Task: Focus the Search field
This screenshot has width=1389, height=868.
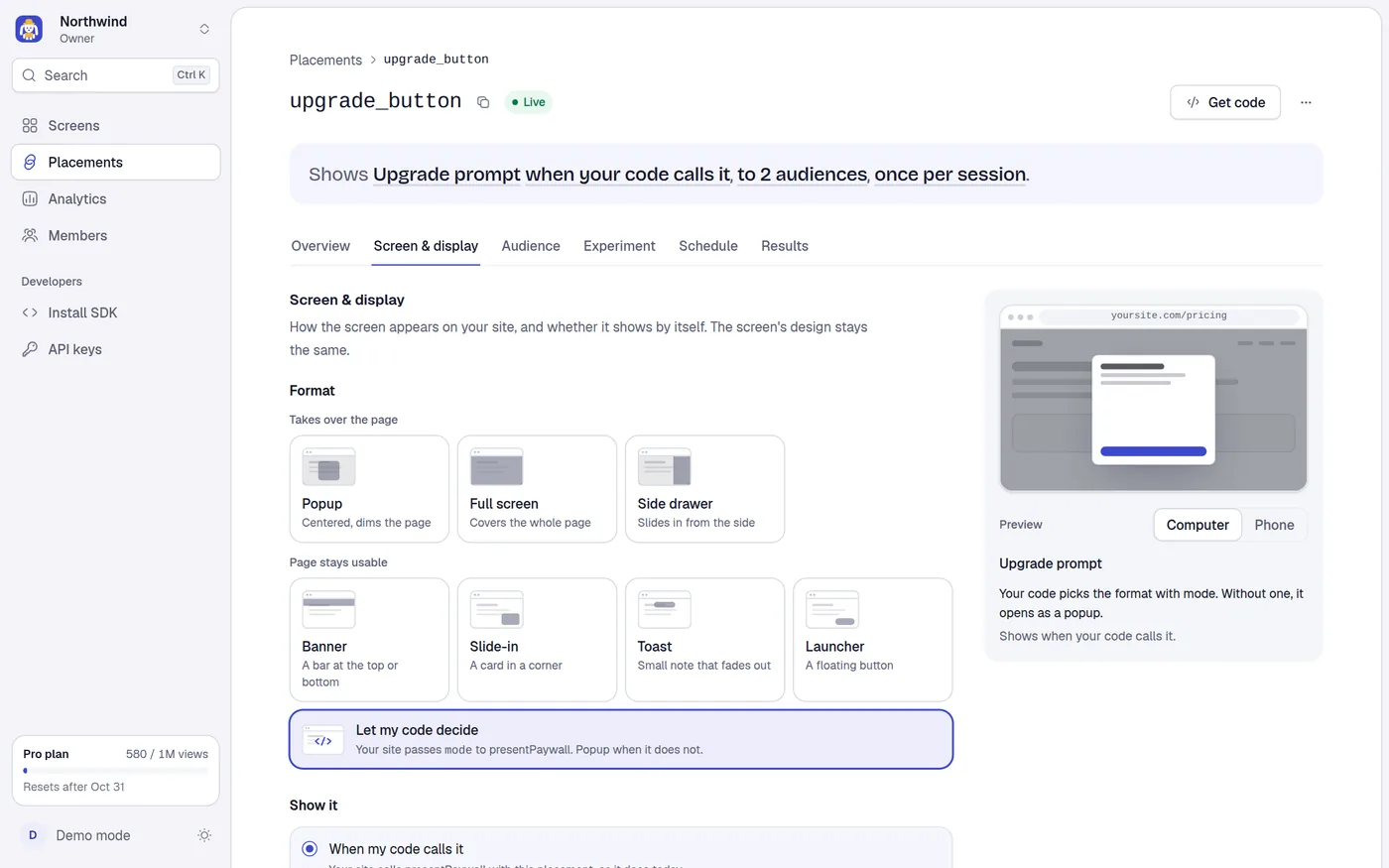Action: (115, 75)
